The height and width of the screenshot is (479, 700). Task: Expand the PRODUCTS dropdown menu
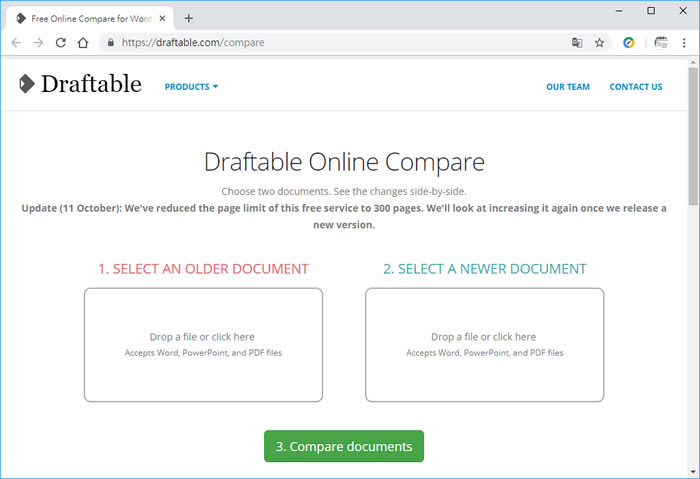191,87
